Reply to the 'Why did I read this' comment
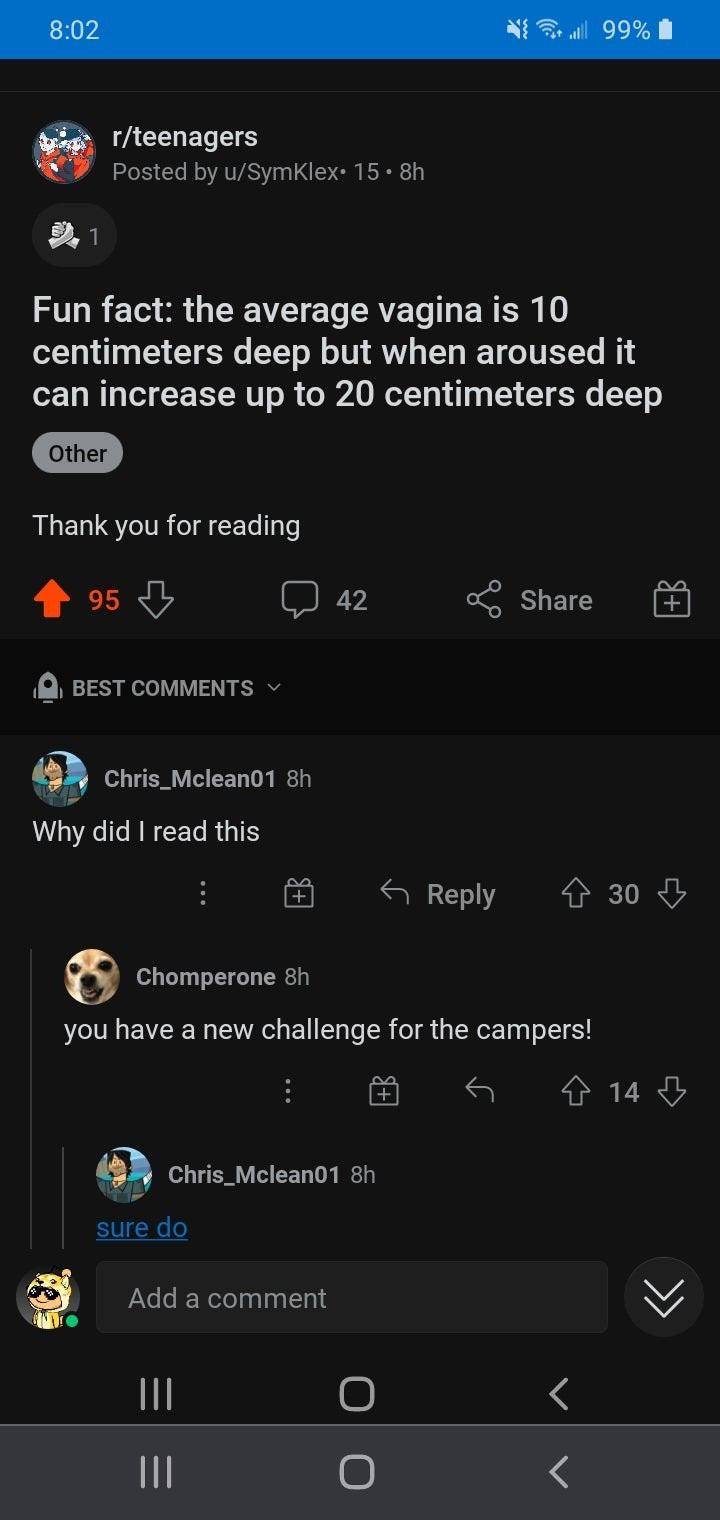The width and height of the screenshot is (720, 1520). click(x=438, y=893)
